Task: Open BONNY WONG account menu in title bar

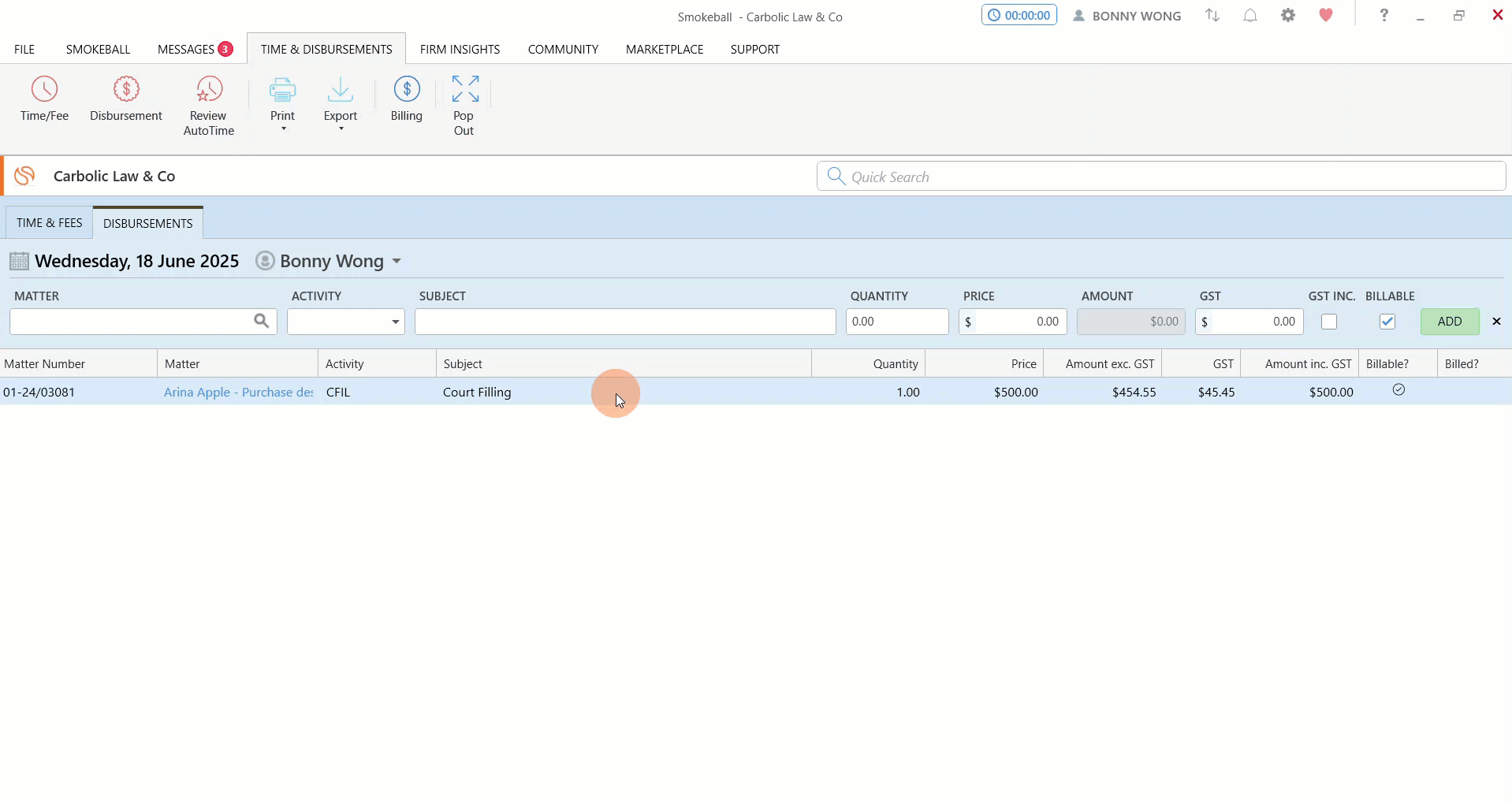Action: pyautogui.click(x=1127, y=16)
